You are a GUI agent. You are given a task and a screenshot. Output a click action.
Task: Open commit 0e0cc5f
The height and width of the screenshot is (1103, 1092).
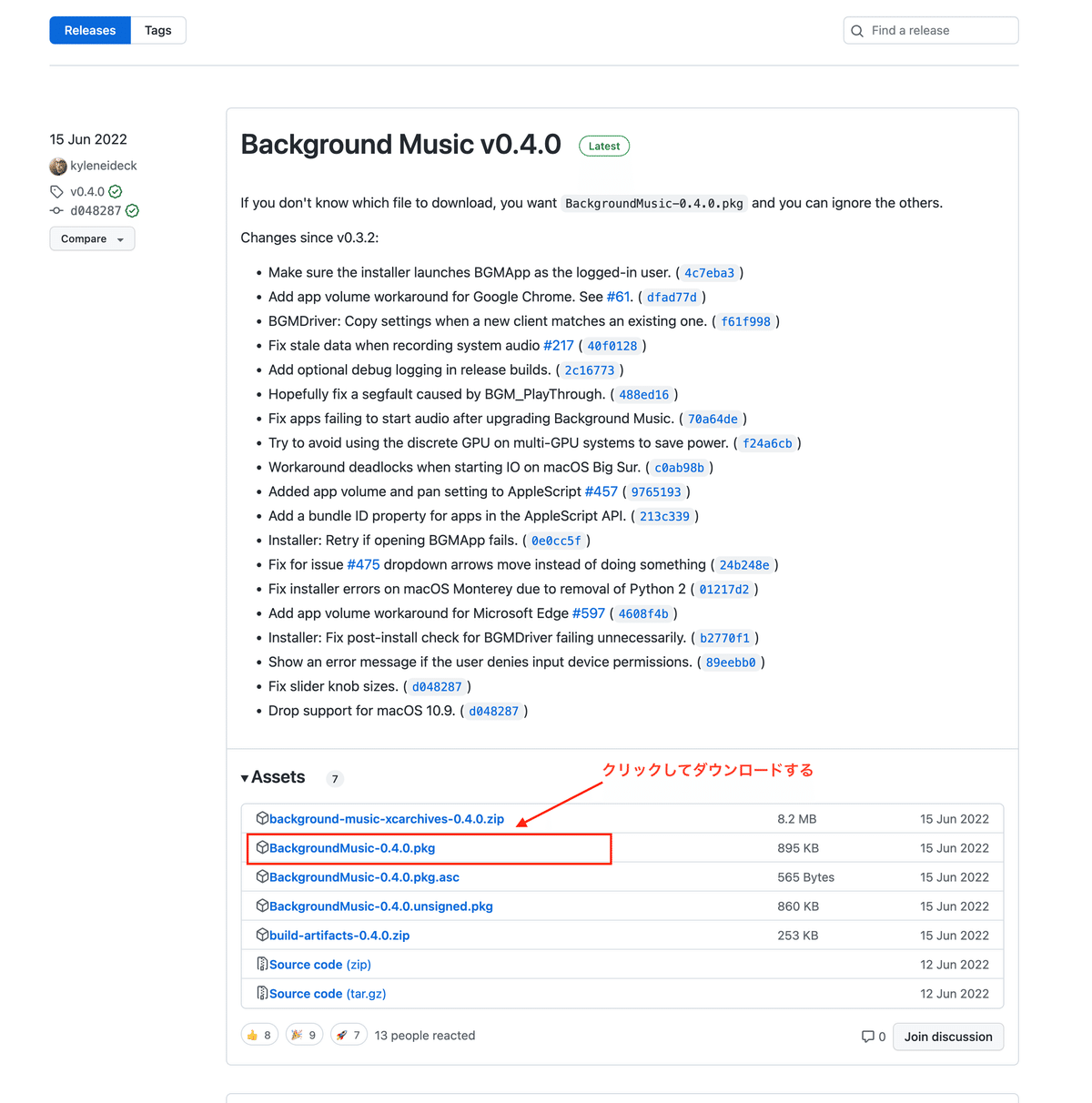[x=556, y=541]
